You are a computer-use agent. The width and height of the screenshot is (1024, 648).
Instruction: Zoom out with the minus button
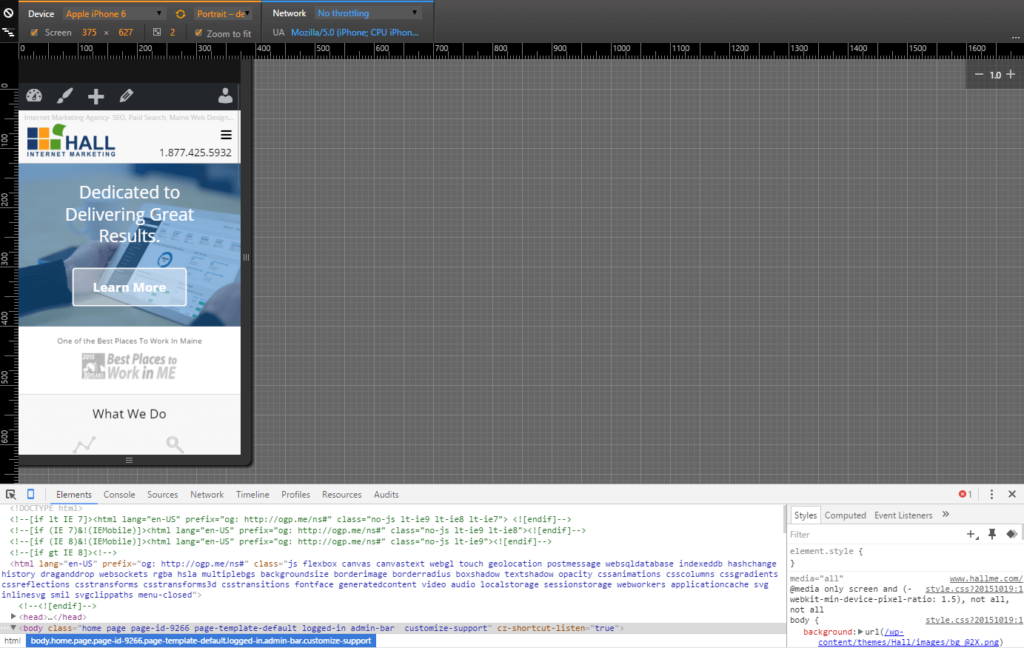(x=979, y=74)
